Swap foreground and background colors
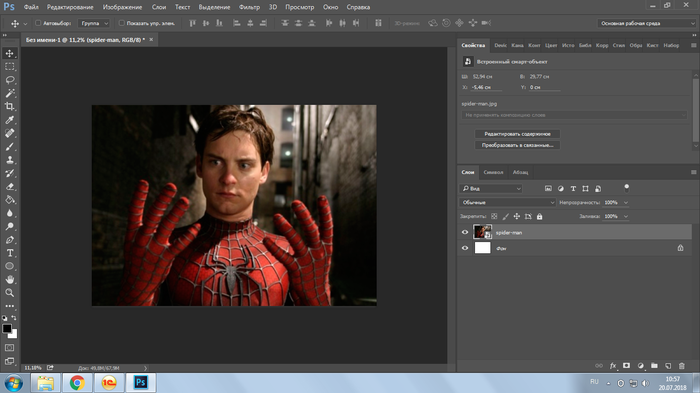 point(14,318)
